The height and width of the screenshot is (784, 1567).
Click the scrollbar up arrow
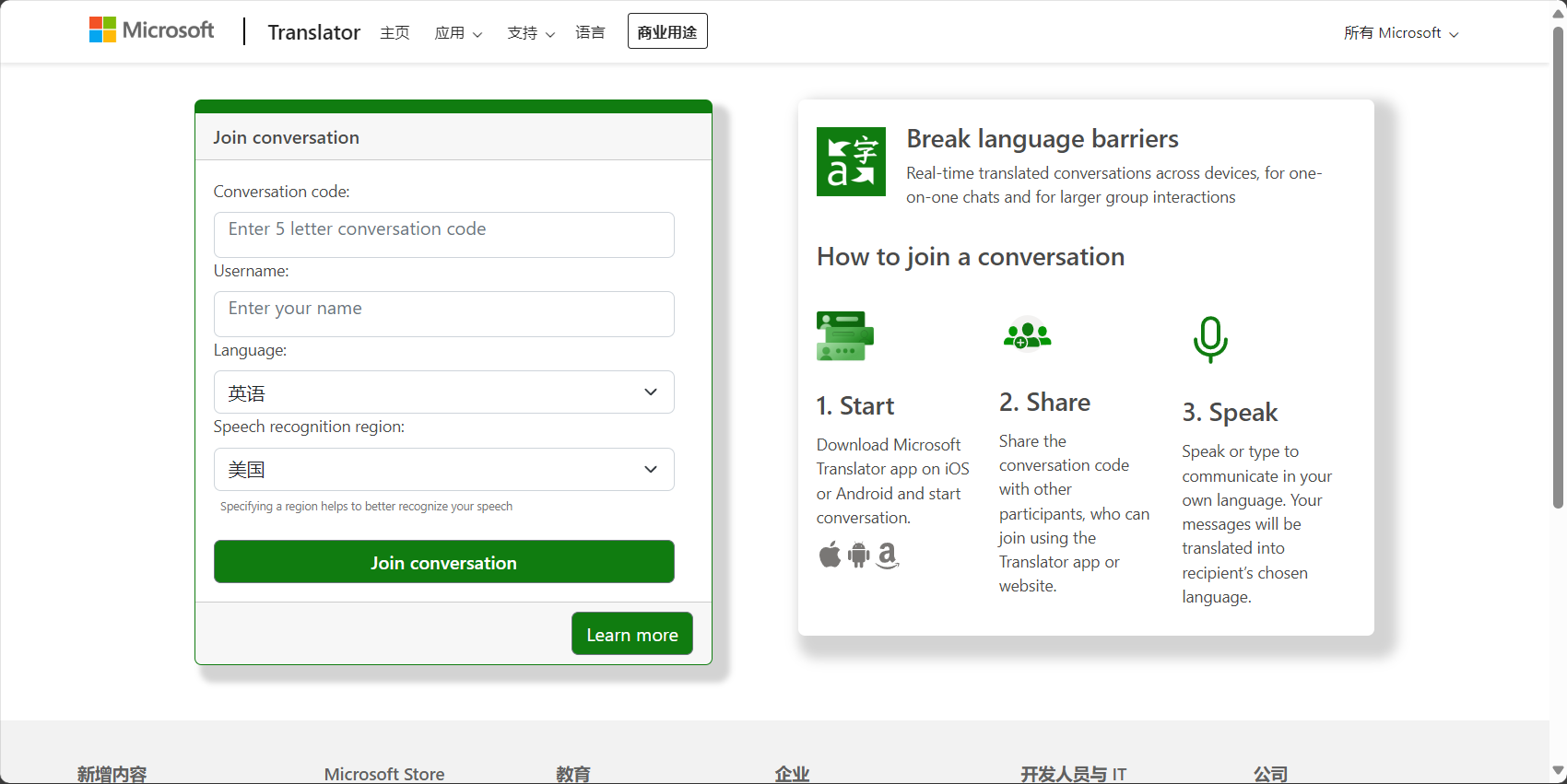tap(1558, 14)
